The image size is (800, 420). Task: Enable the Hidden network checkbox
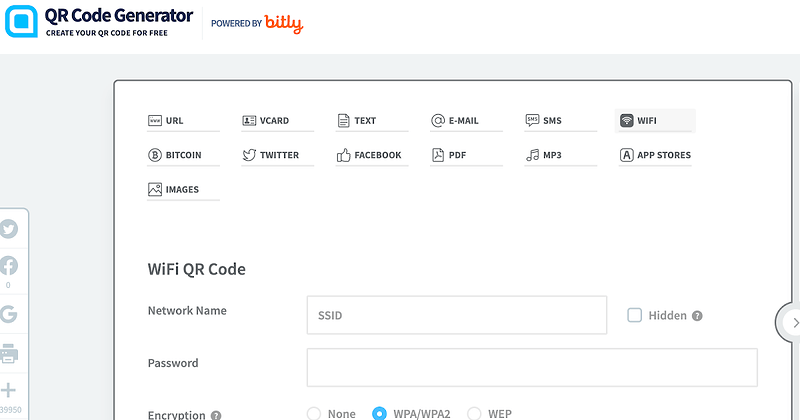[634, 315]
